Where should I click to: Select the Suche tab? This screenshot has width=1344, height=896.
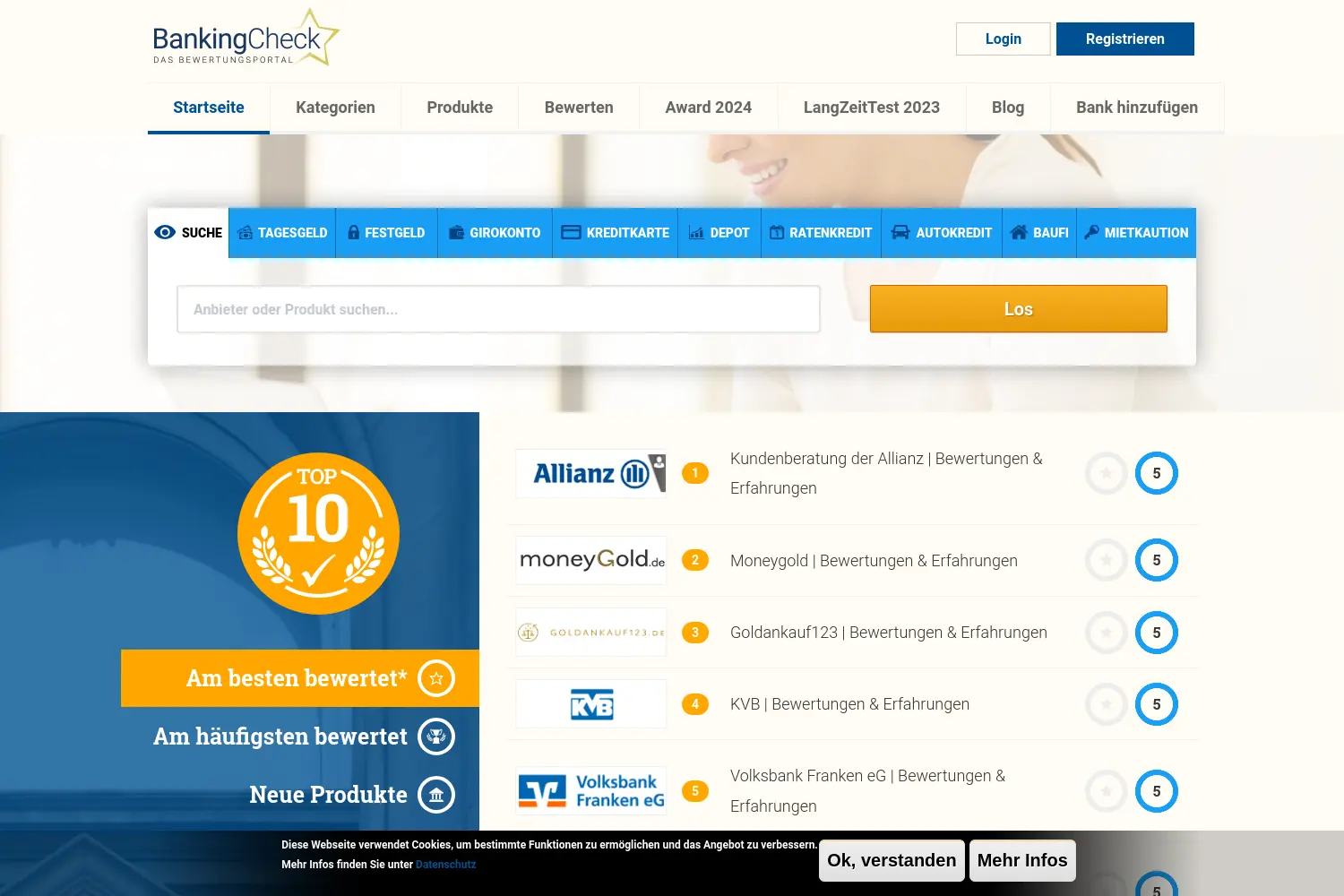[x=188, y=233]
